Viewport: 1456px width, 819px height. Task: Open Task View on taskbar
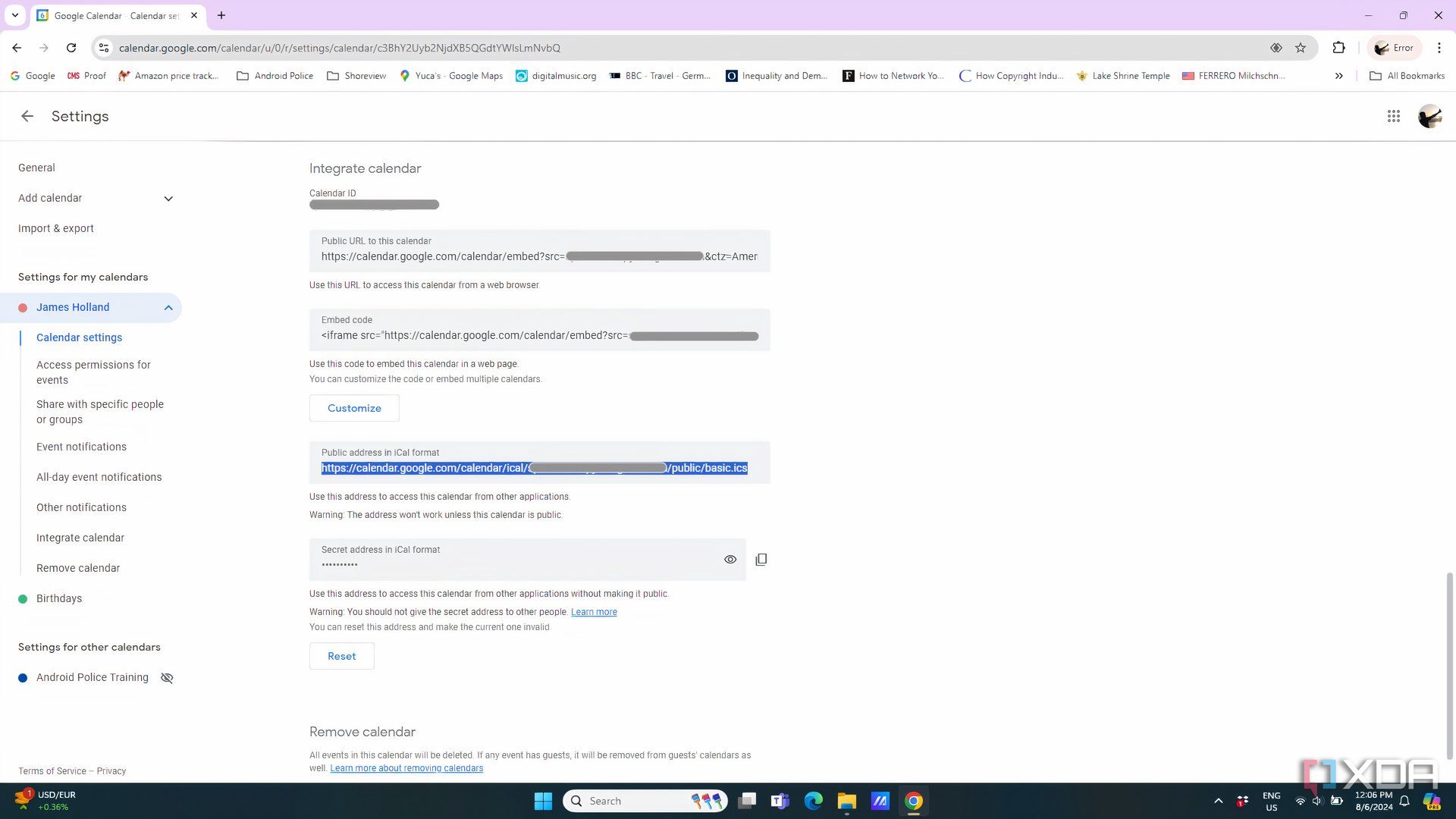(747, 801)
